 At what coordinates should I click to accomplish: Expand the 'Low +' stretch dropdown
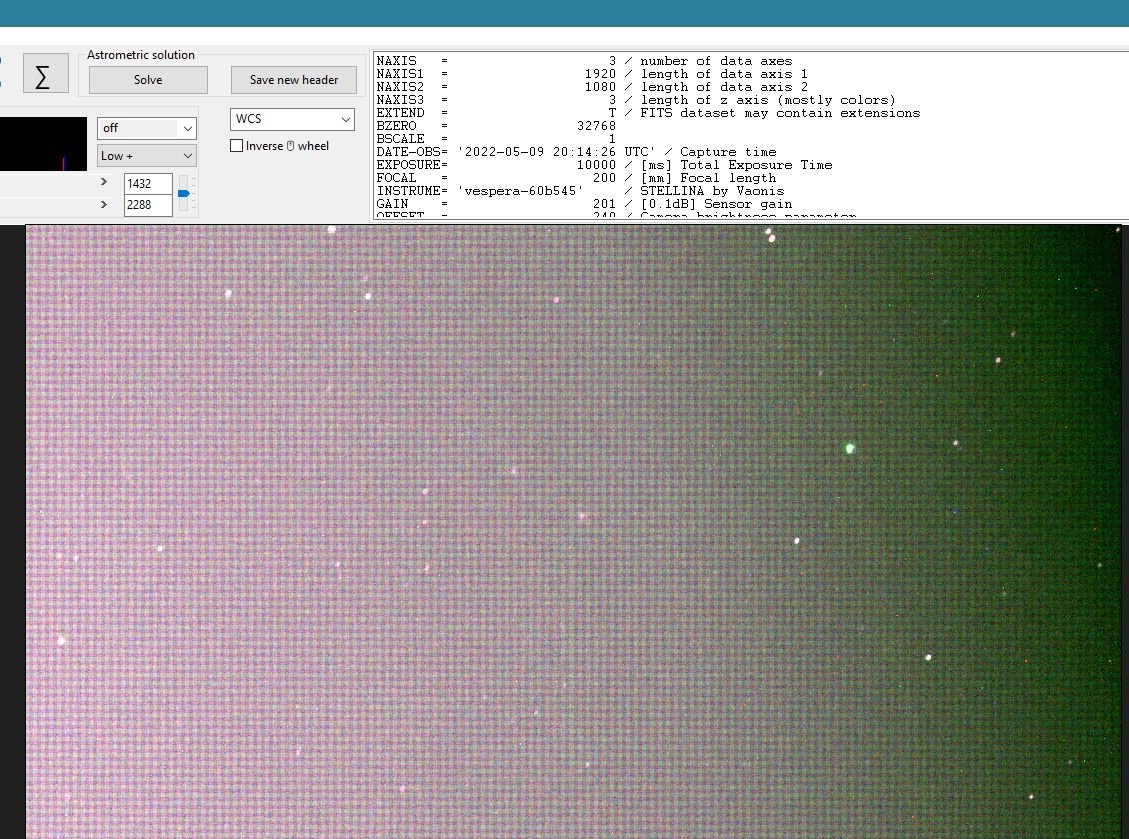pyautogui.click(x=147, y=156)
